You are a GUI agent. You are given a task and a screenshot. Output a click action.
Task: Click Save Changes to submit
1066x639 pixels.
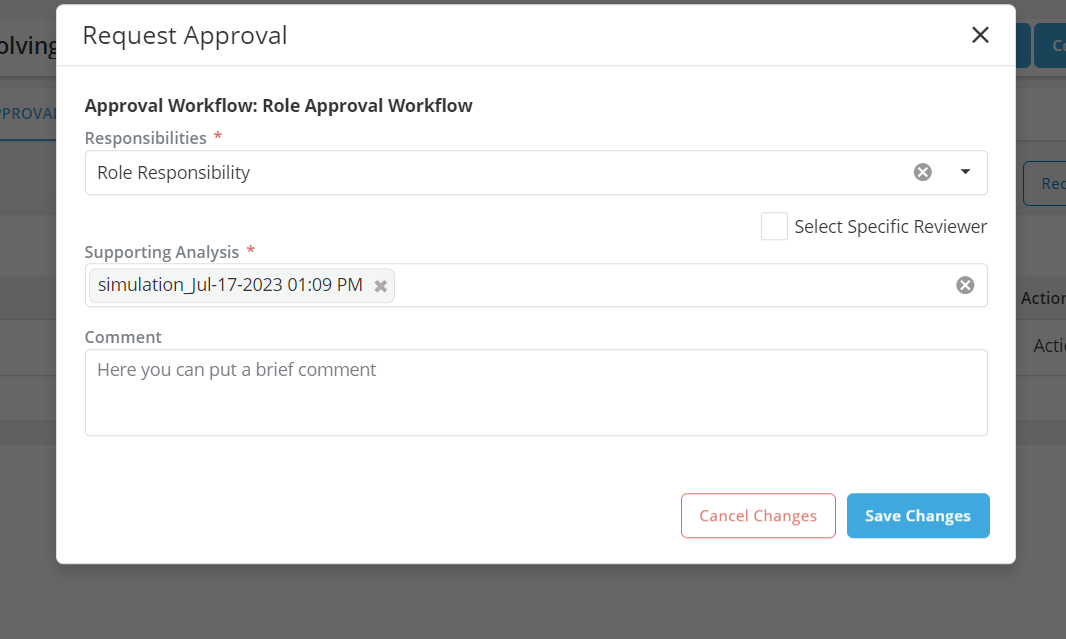(917, 516)
